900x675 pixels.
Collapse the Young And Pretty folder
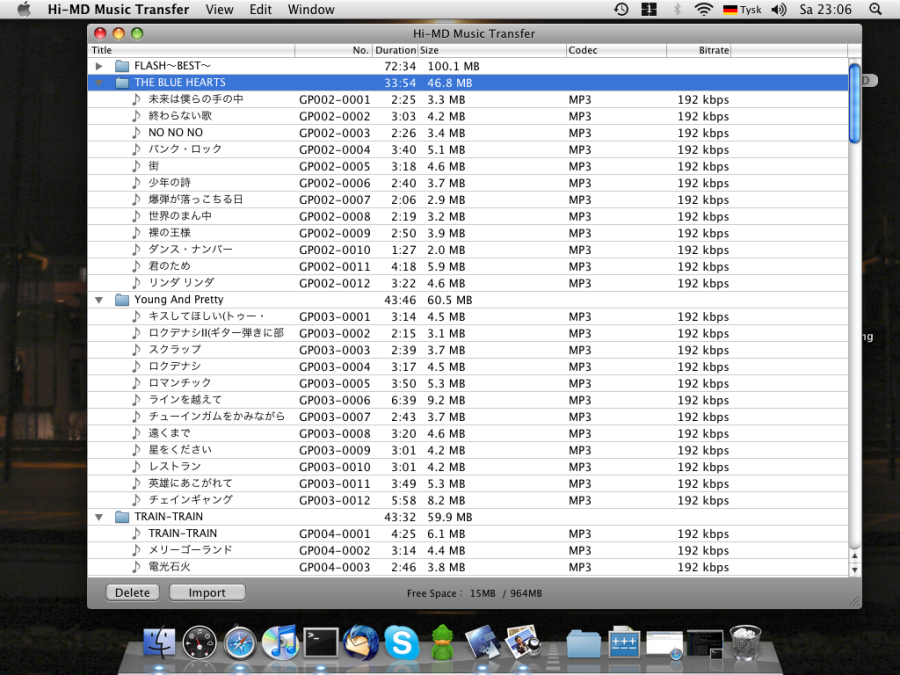click(99, 300)
